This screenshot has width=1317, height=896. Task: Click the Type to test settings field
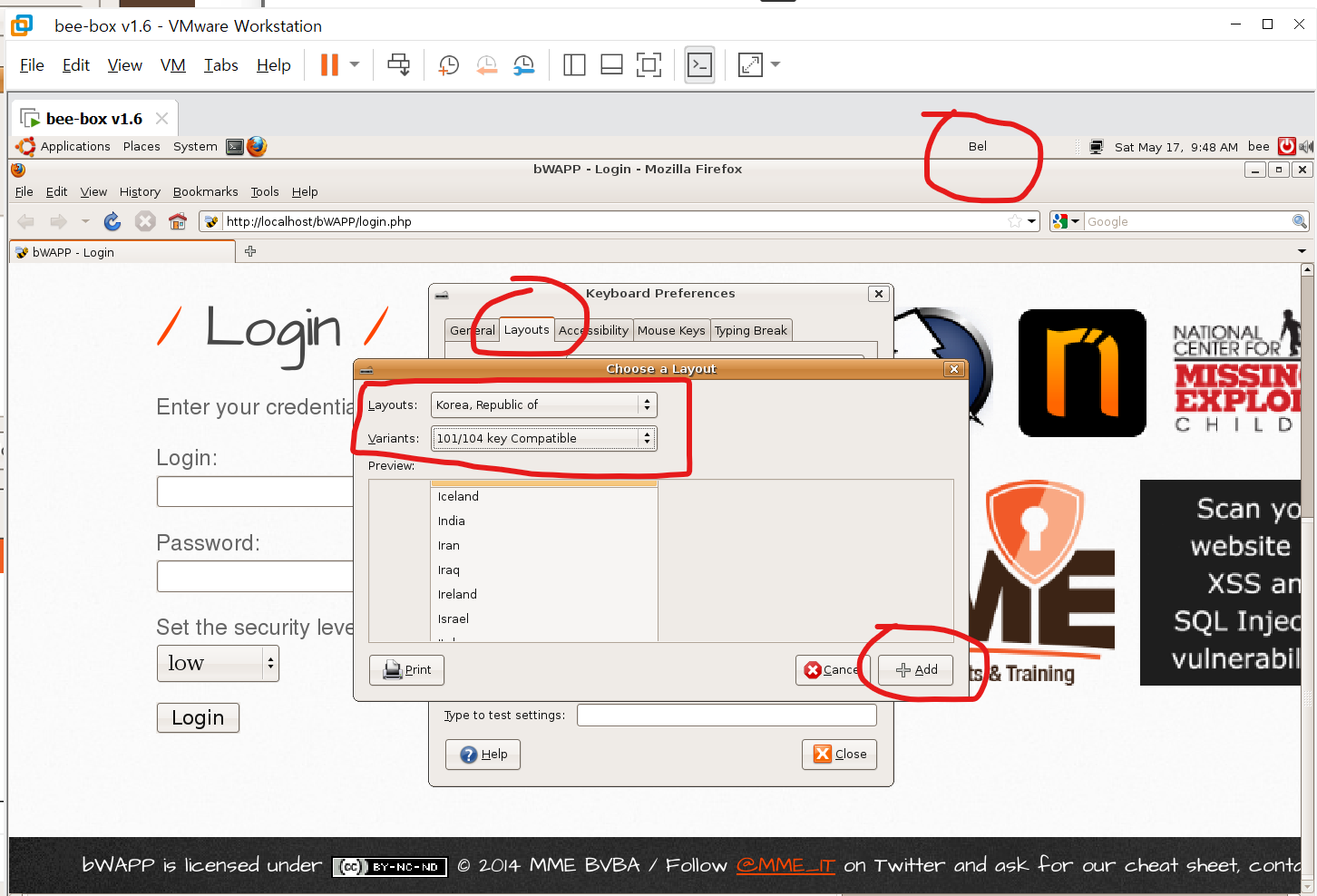coord(727,716)
